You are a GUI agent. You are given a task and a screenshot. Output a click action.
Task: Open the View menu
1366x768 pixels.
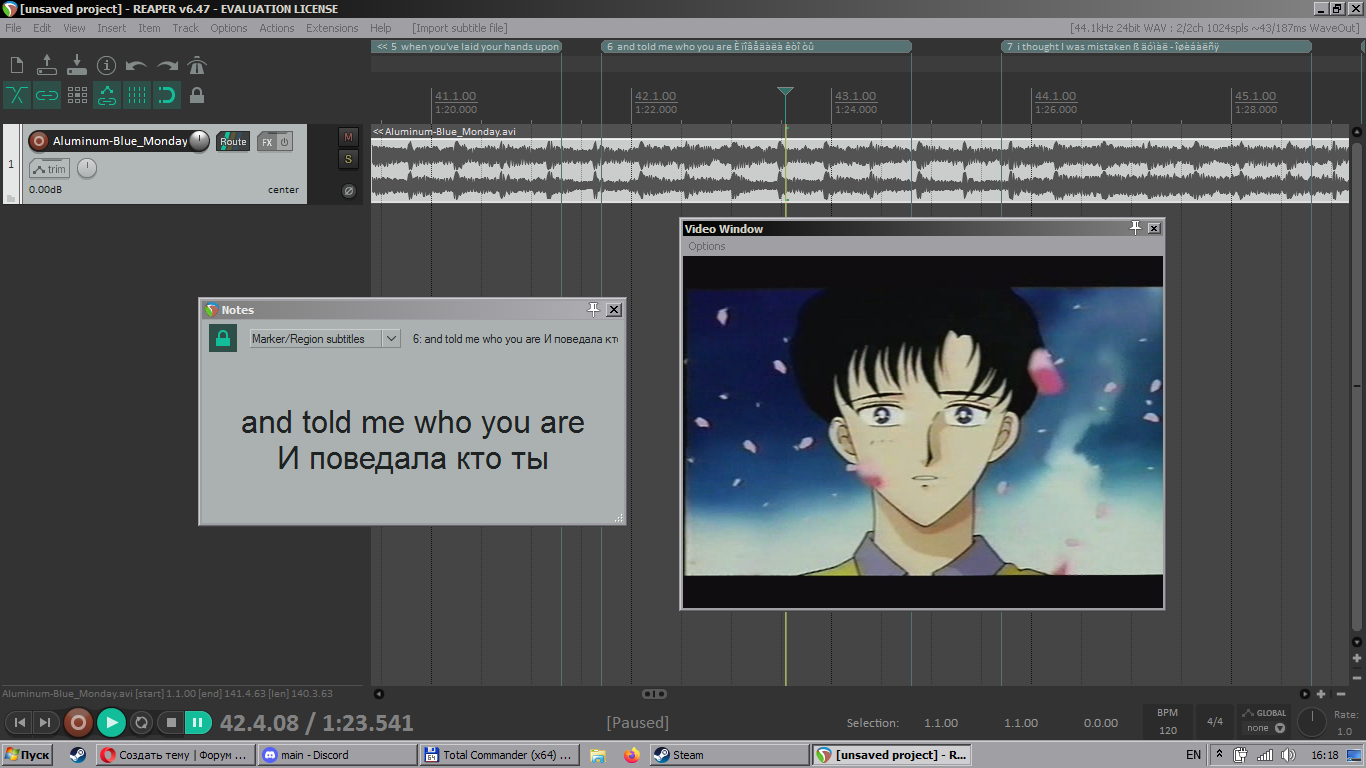(x=75, y=28)
